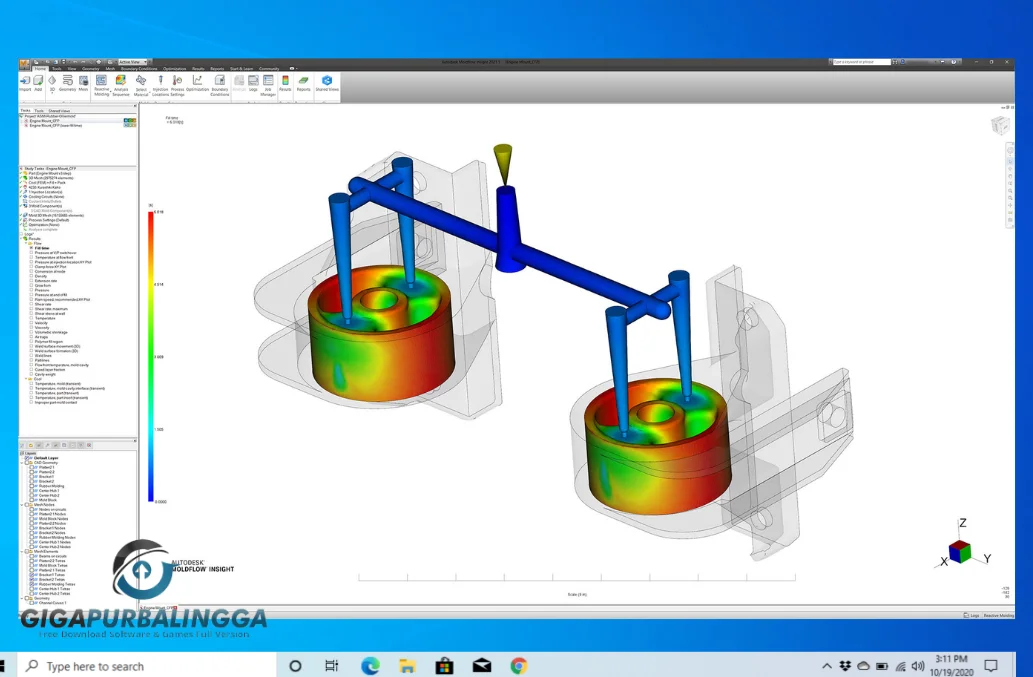Check the Temperature at flow front result
Viewport: 1033px width, 677px height.
pyautogui.click(x=31, y=257)
